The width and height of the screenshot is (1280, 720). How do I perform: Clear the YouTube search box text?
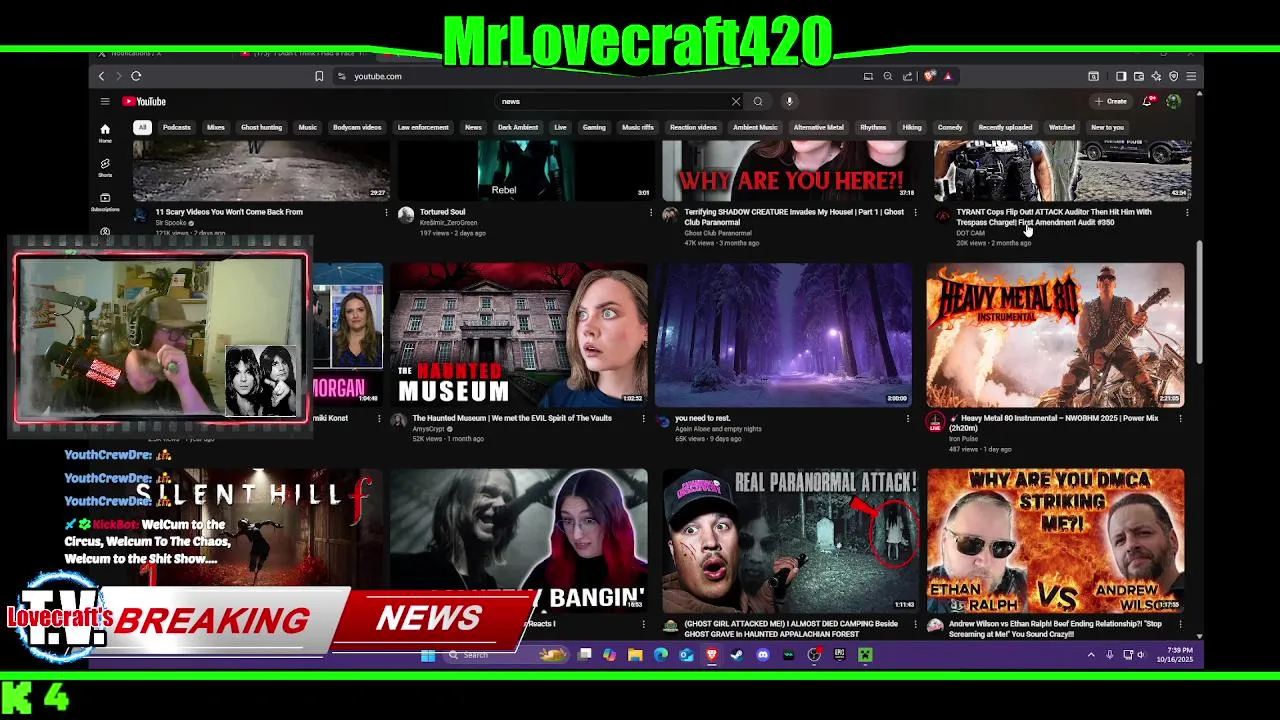click(736, 101)
